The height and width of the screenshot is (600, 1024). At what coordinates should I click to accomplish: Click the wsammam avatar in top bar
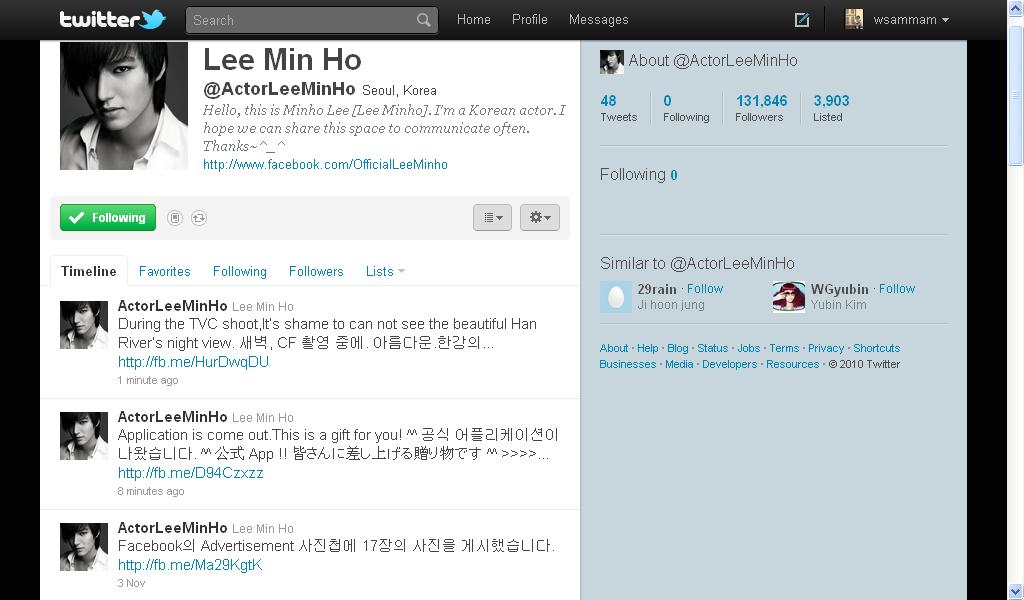pos(854,20)
